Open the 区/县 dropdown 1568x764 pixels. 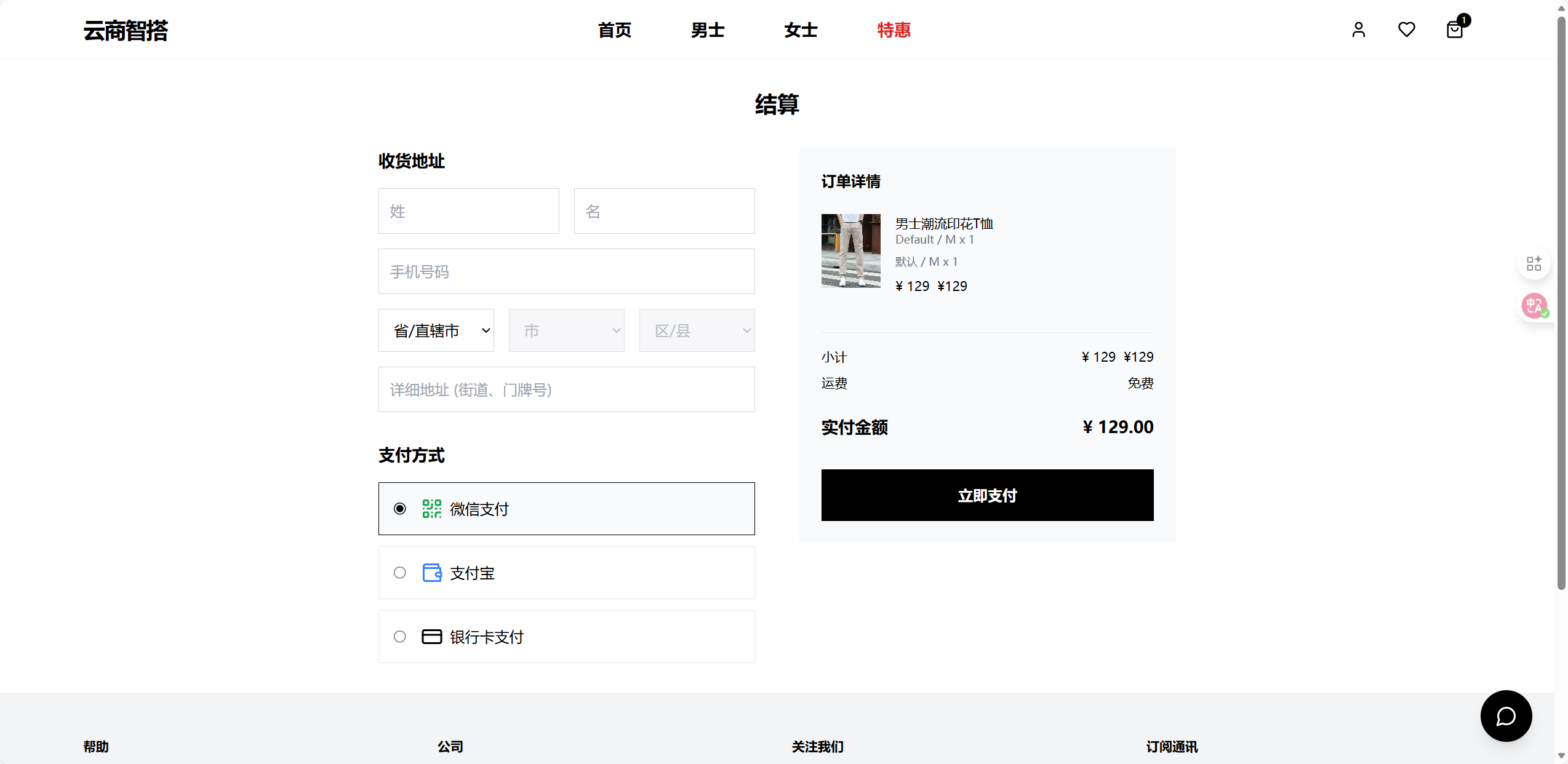tap(697, 330)
